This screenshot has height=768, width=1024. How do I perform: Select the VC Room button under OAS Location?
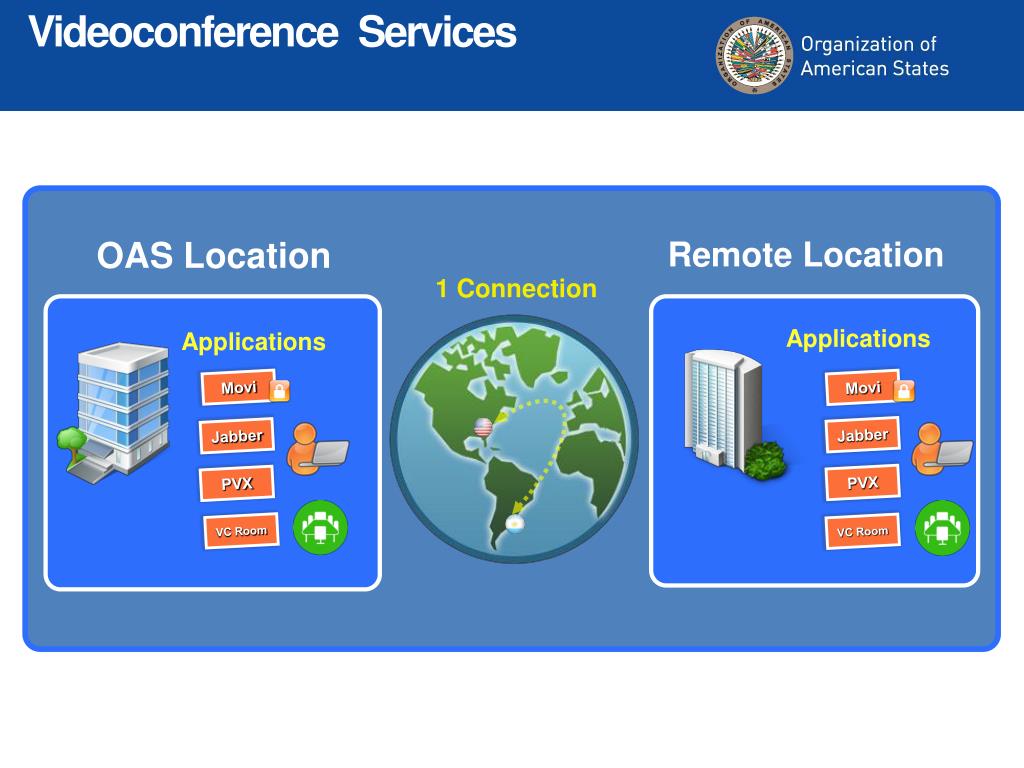(x=241, y=531)
